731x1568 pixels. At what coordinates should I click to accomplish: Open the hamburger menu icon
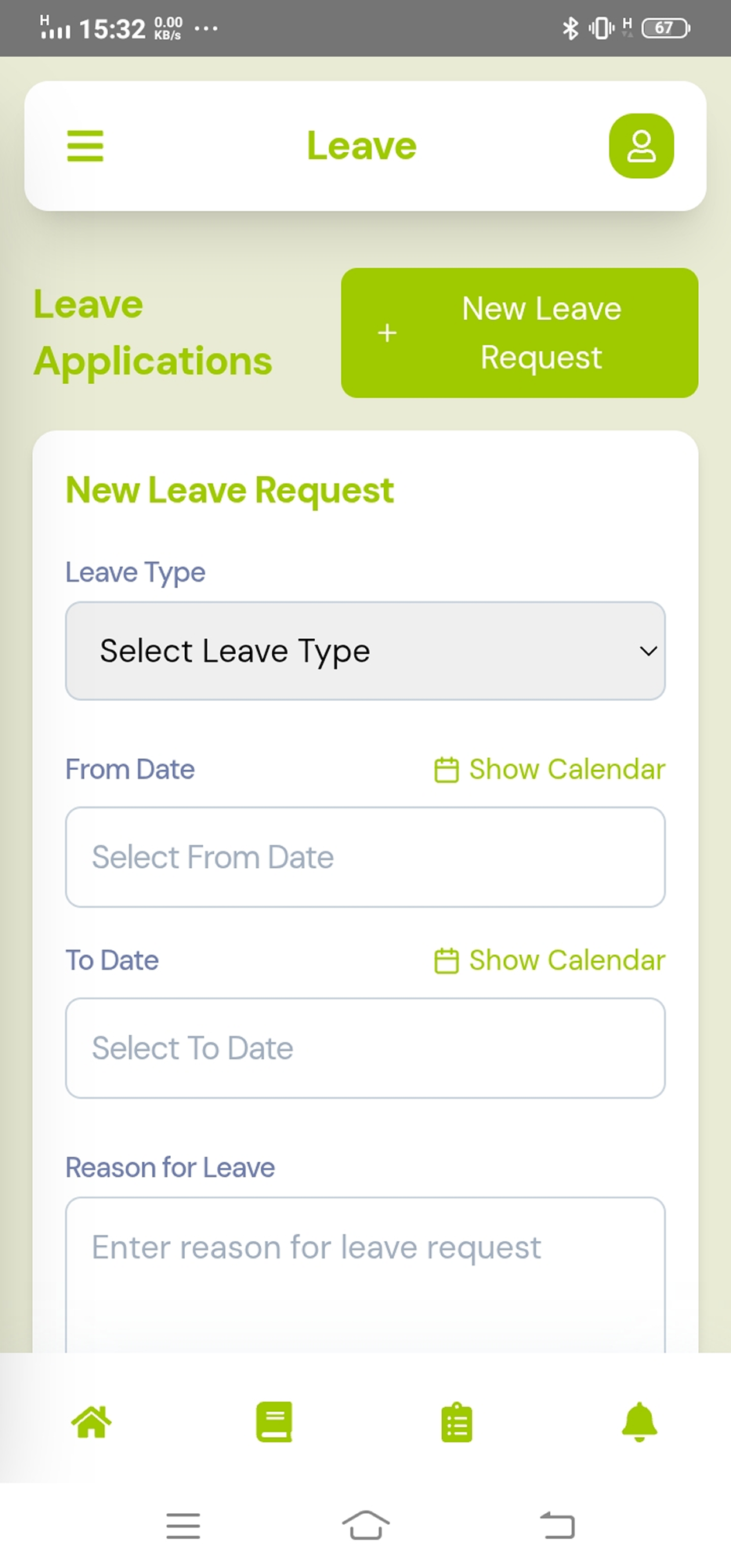[x=85, y=146]
